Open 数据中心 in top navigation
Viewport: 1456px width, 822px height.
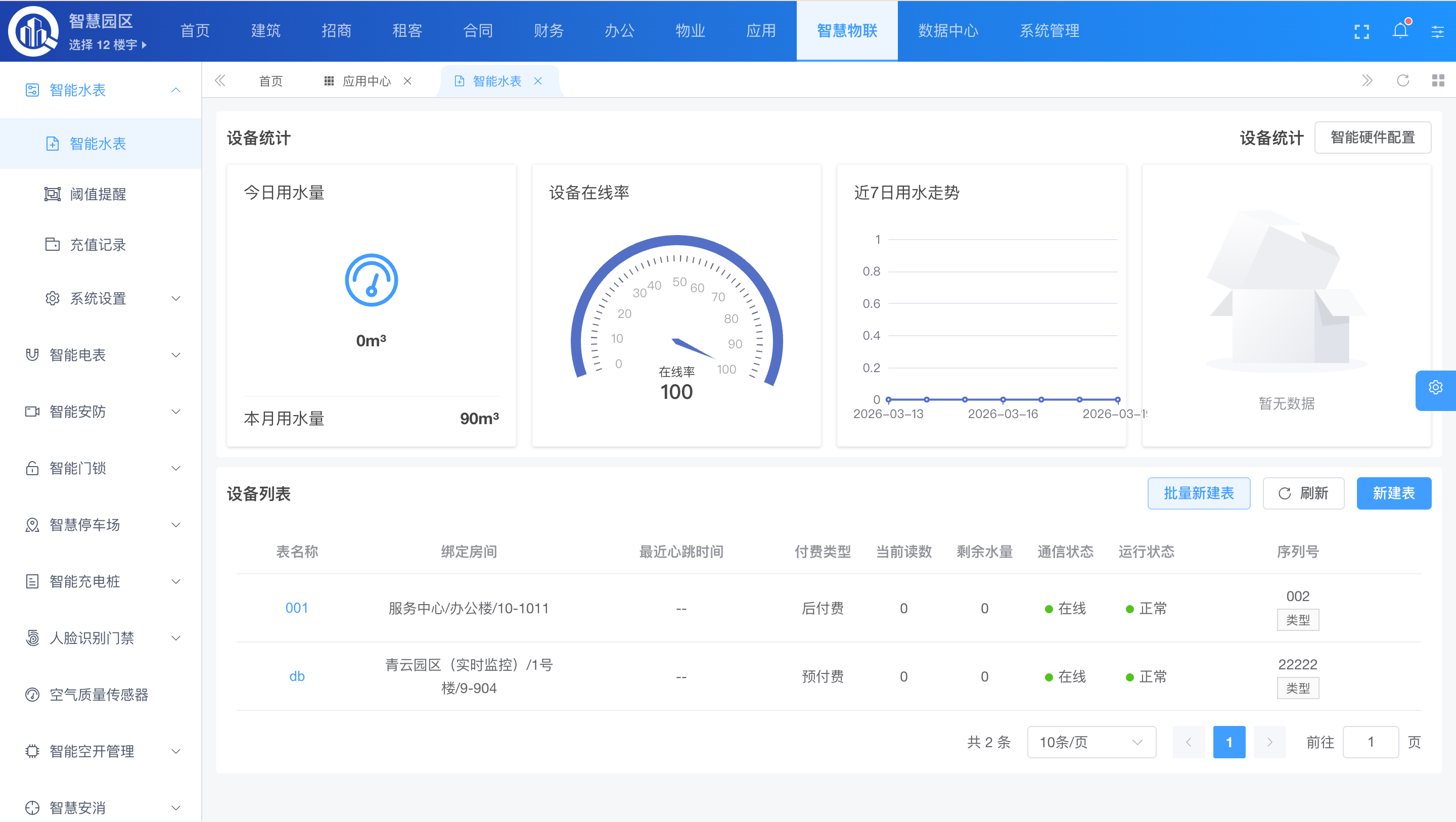(x=948, y=31)
